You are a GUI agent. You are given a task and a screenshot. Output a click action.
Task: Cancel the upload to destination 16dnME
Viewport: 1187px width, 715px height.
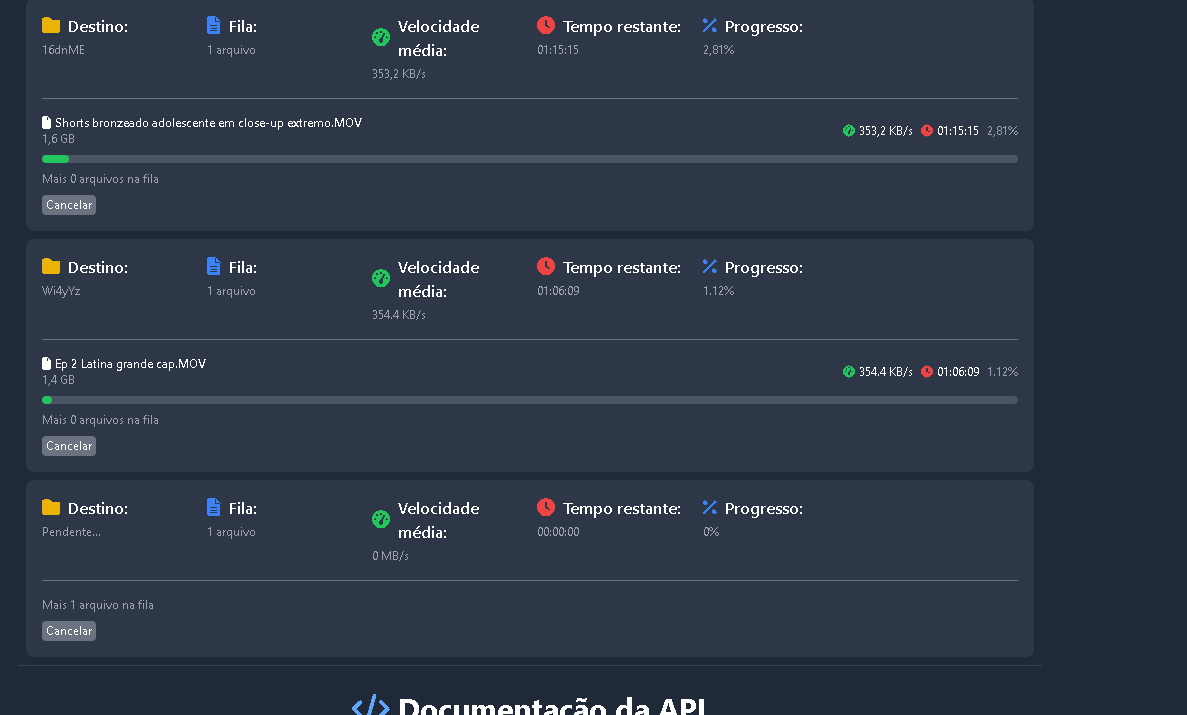click(69, 205)
